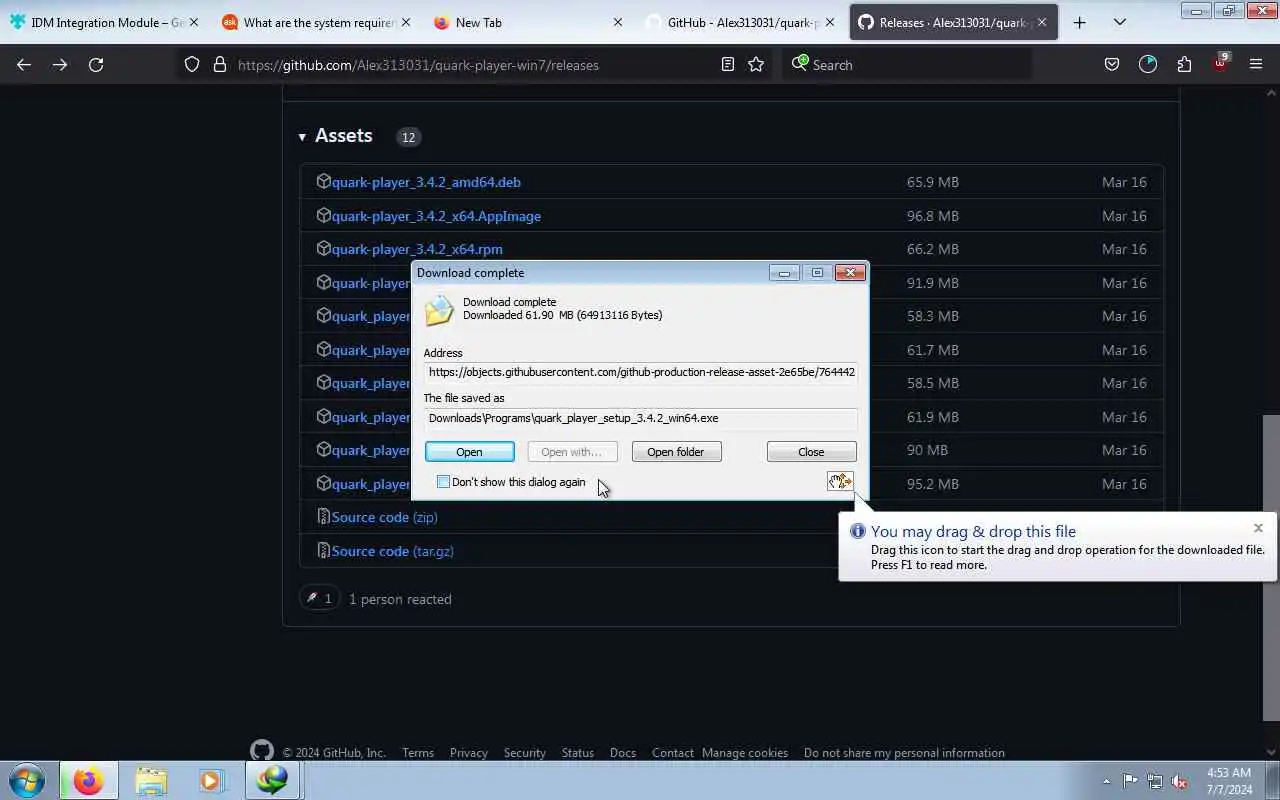This screenshot has width=1280, height=800.
Task: Open the Contact footer link
Action: click(673, 753)
